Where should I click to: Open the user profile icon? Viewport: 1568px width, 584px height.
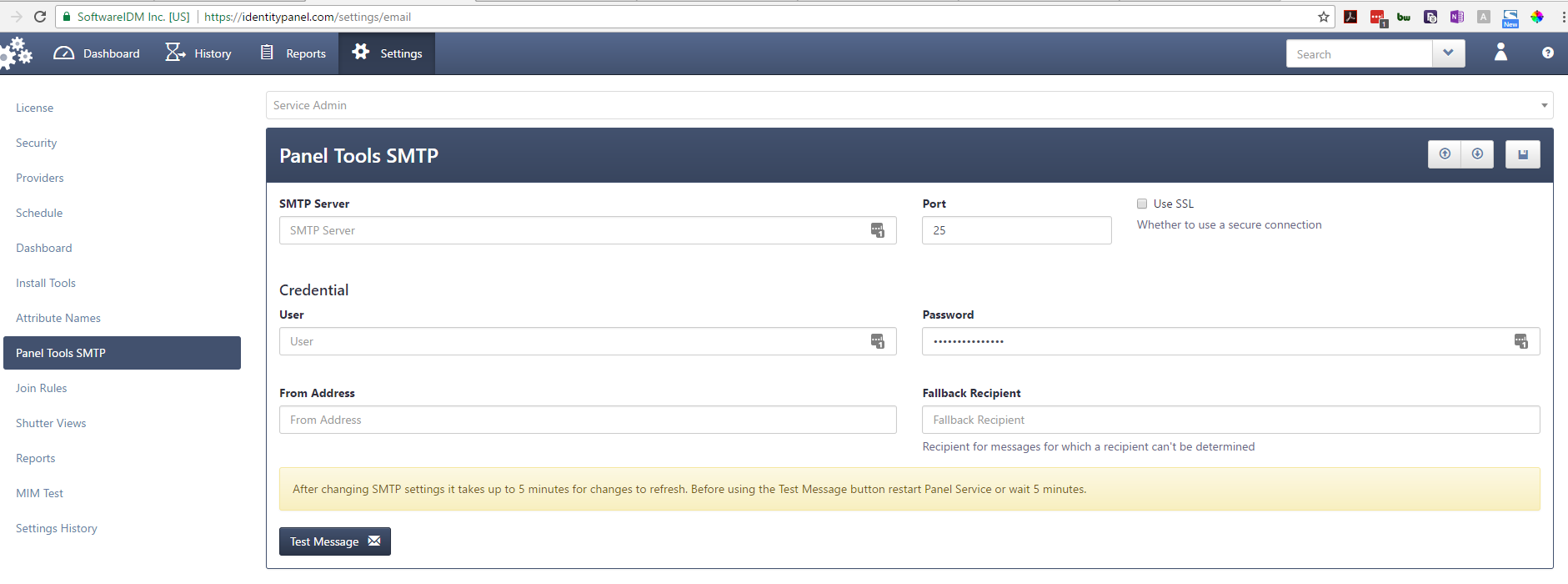click(x=1500, y=53)
